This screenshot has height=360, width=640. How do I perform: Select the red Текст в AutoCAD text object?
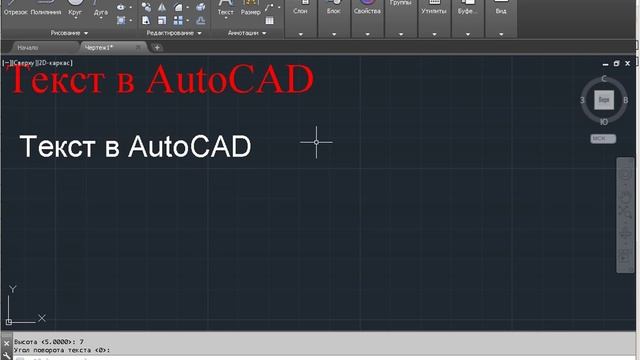[x=161, y=79]
